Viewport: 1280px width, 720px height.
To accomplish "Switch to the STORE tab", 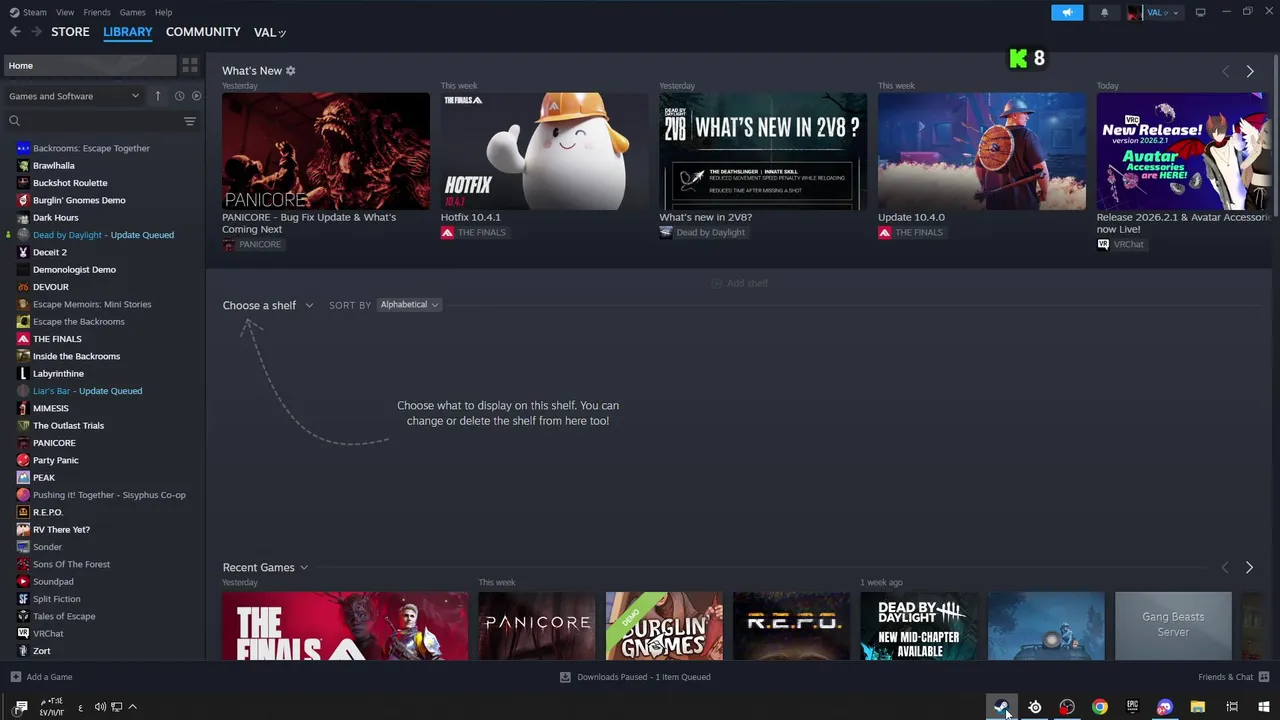I will [70, 32].
